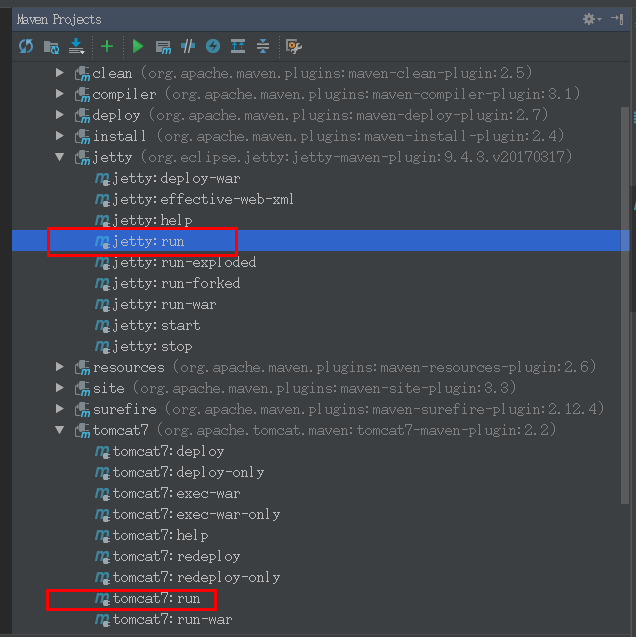Add Maven project with green plus icon
This screenshot has width=636, height=637.
tap(107, 46)
